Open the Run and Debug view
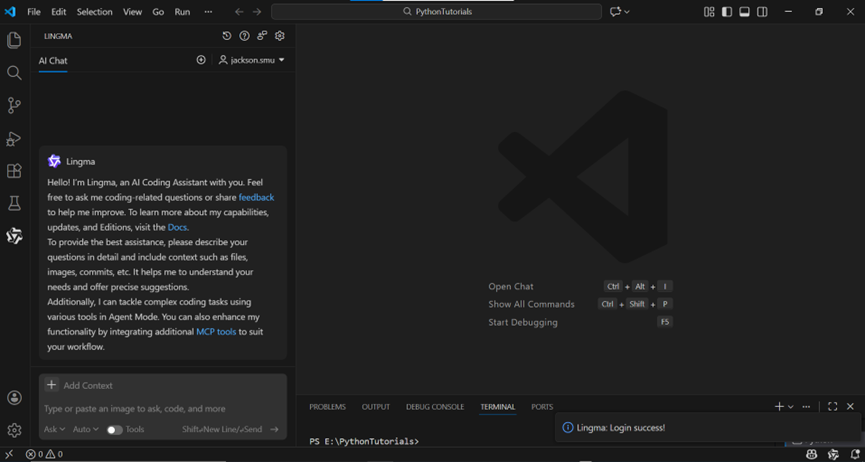Screen dimensions: 865x462 point(14,139)
